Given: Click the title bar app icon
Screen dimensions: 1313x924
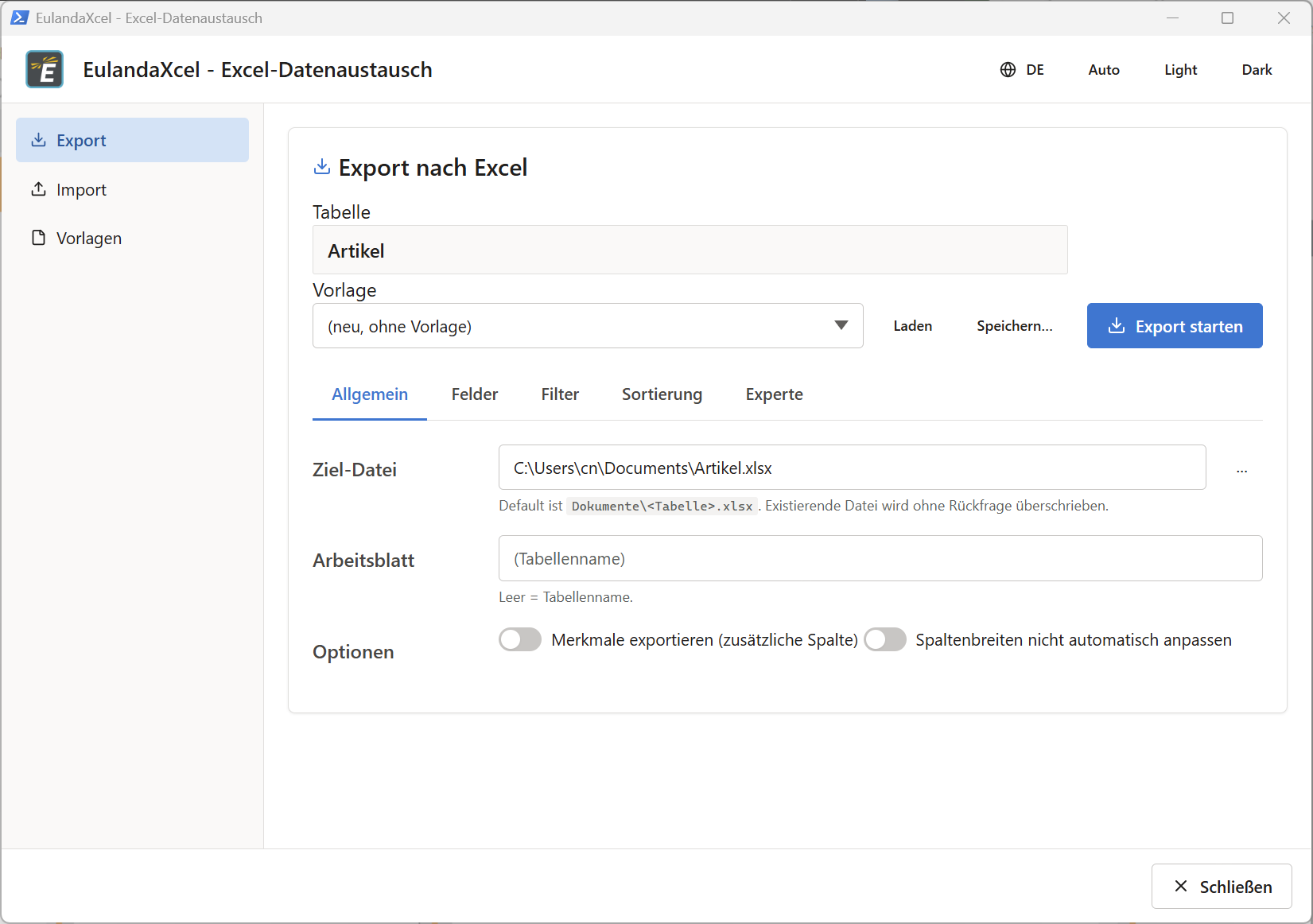Looking at the screenshot, I should [x=19, y=17].
